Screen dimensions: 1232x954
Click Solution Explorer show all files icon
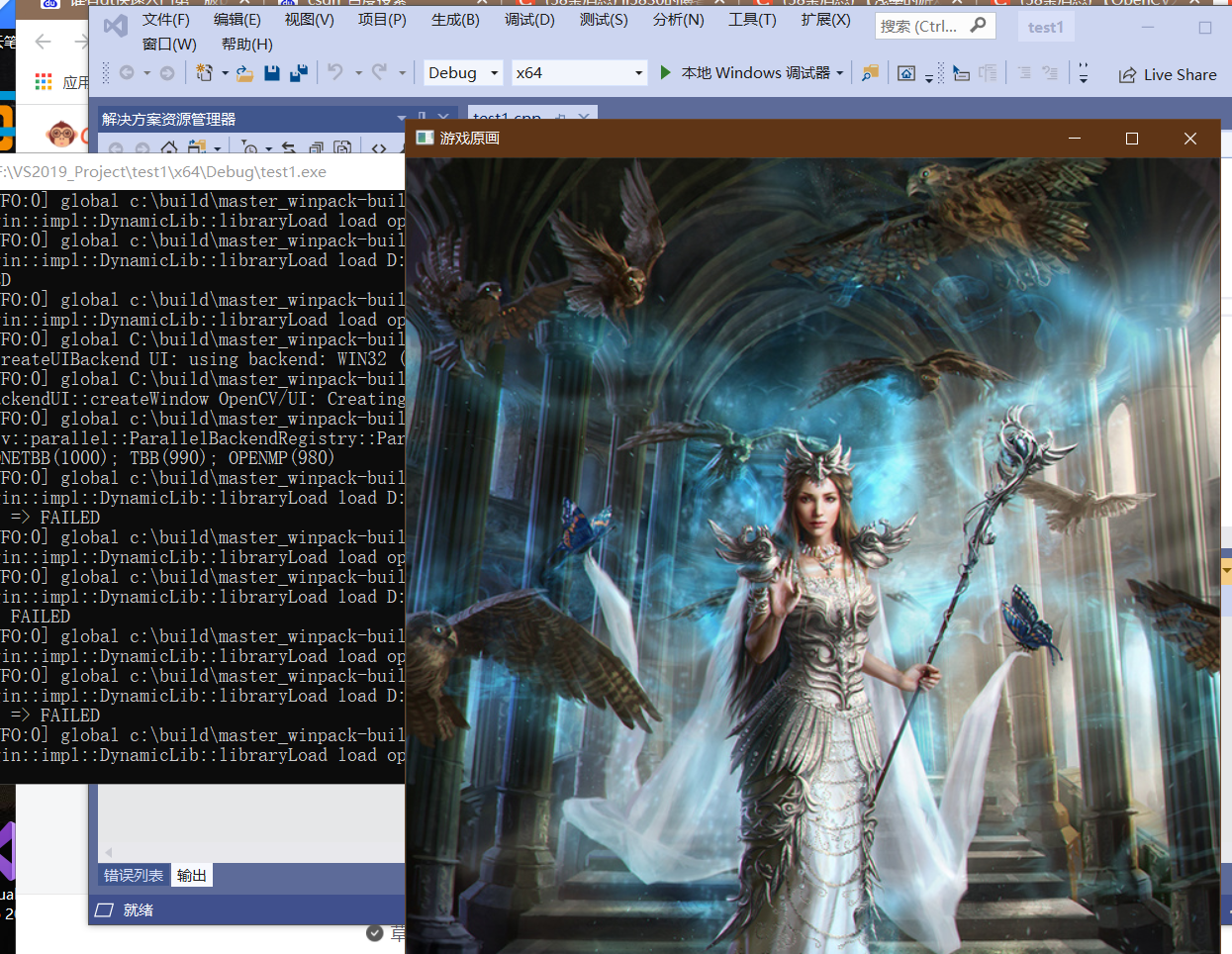click(x=342, y=148)
